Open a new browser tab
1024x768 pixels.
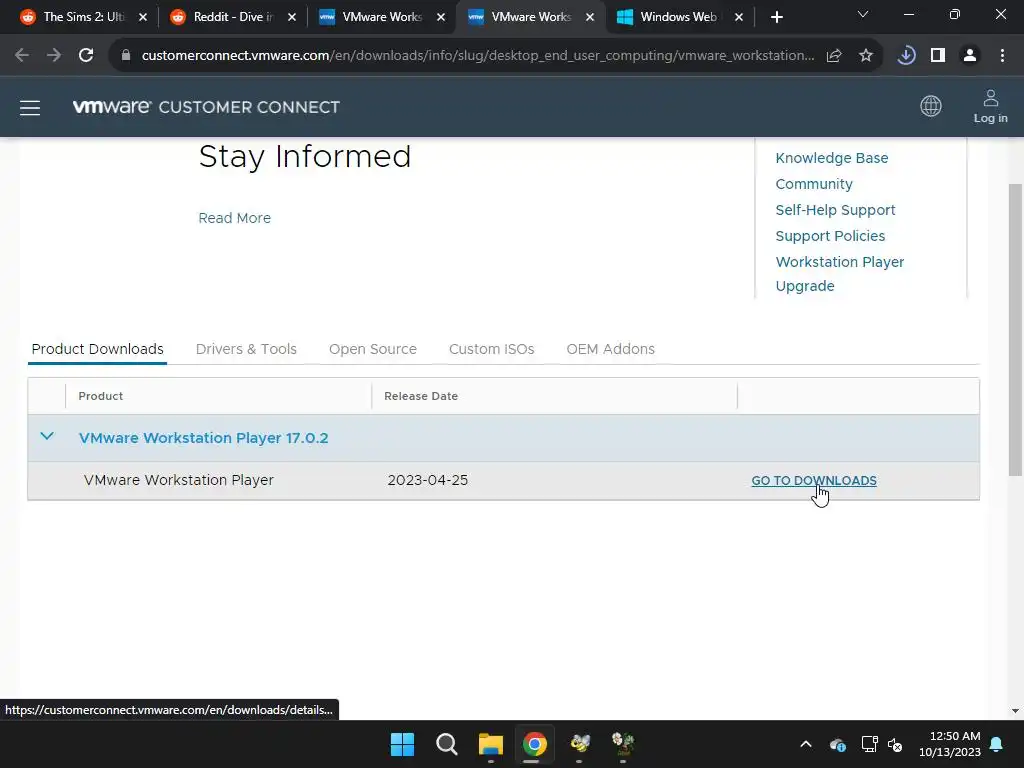pos(776,17)
